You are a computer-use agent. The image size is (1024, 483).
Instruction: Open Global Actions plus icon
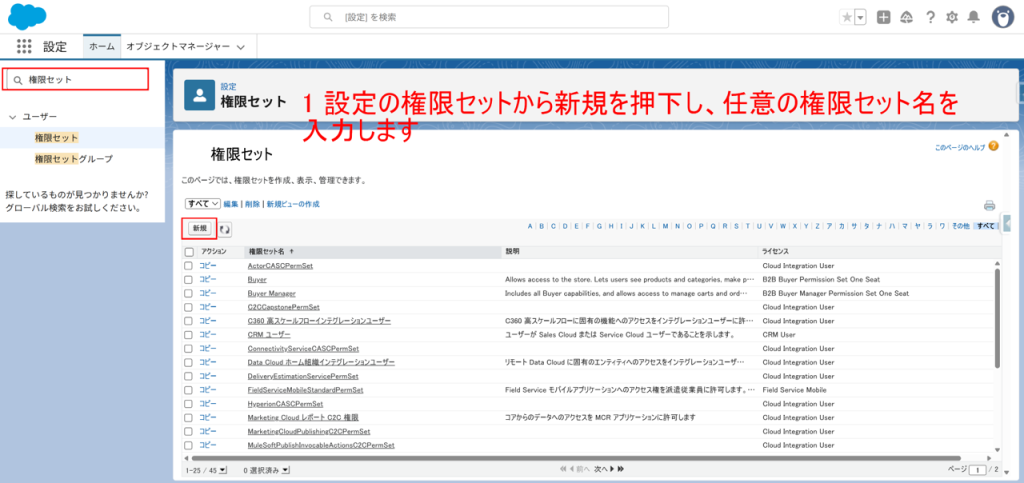(x=883, y=17)
